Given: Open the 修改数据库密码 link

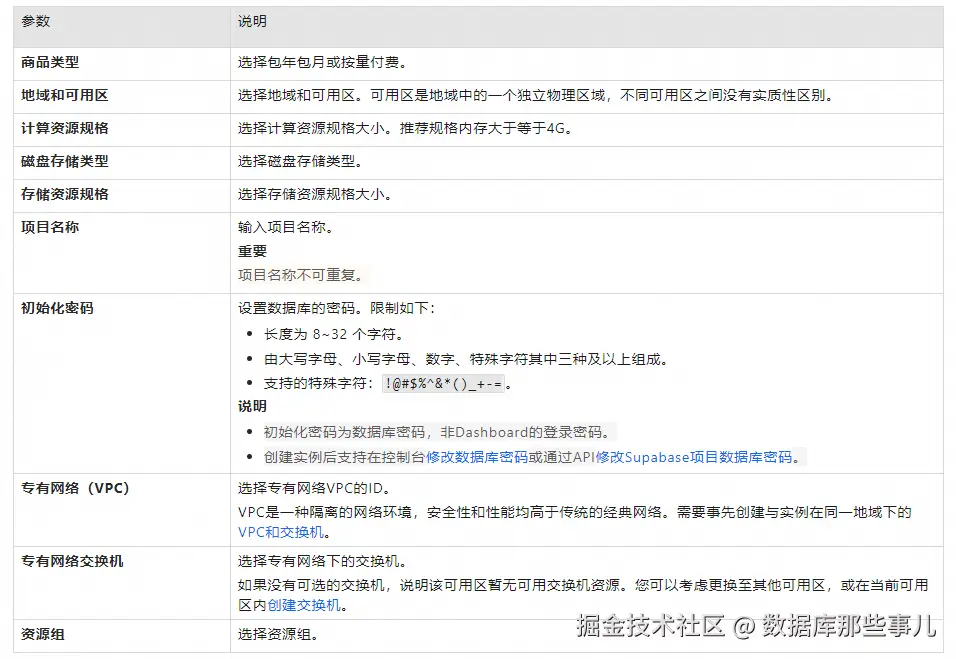Looking at the screenshot, I should [x=477, y=457].
